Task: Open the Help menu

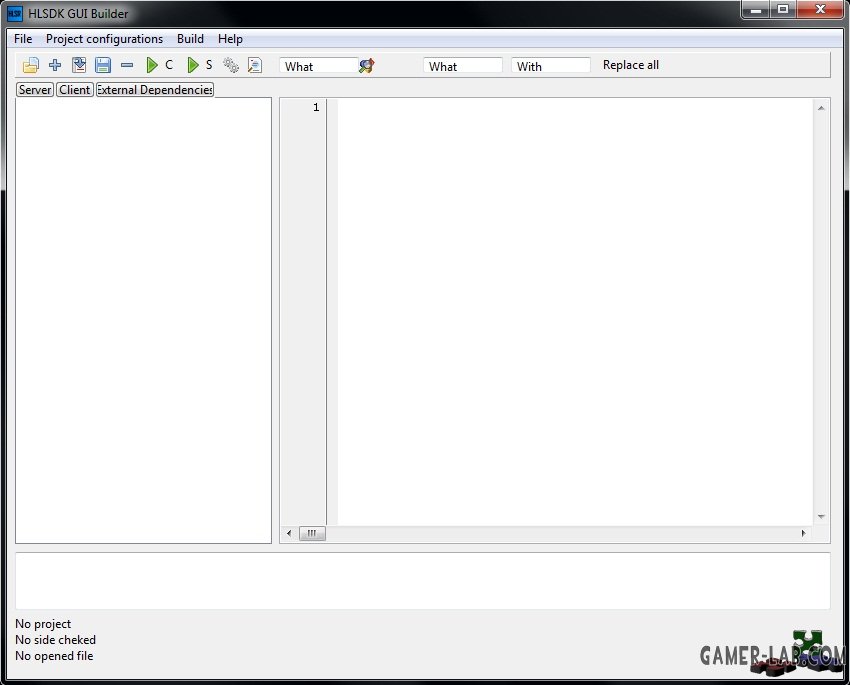Action: tap(230, 39)
